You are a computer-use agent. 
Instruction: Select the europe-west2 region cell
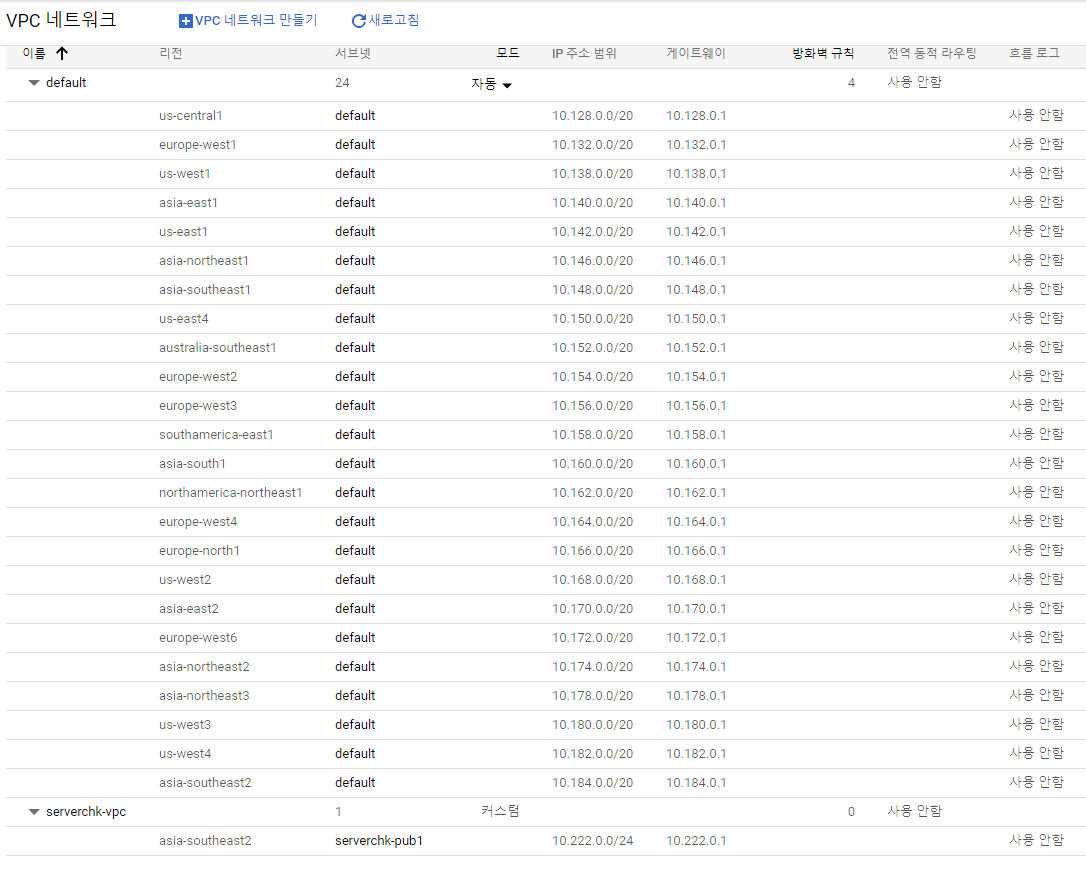pyautogui.click(x=198, y=377)
